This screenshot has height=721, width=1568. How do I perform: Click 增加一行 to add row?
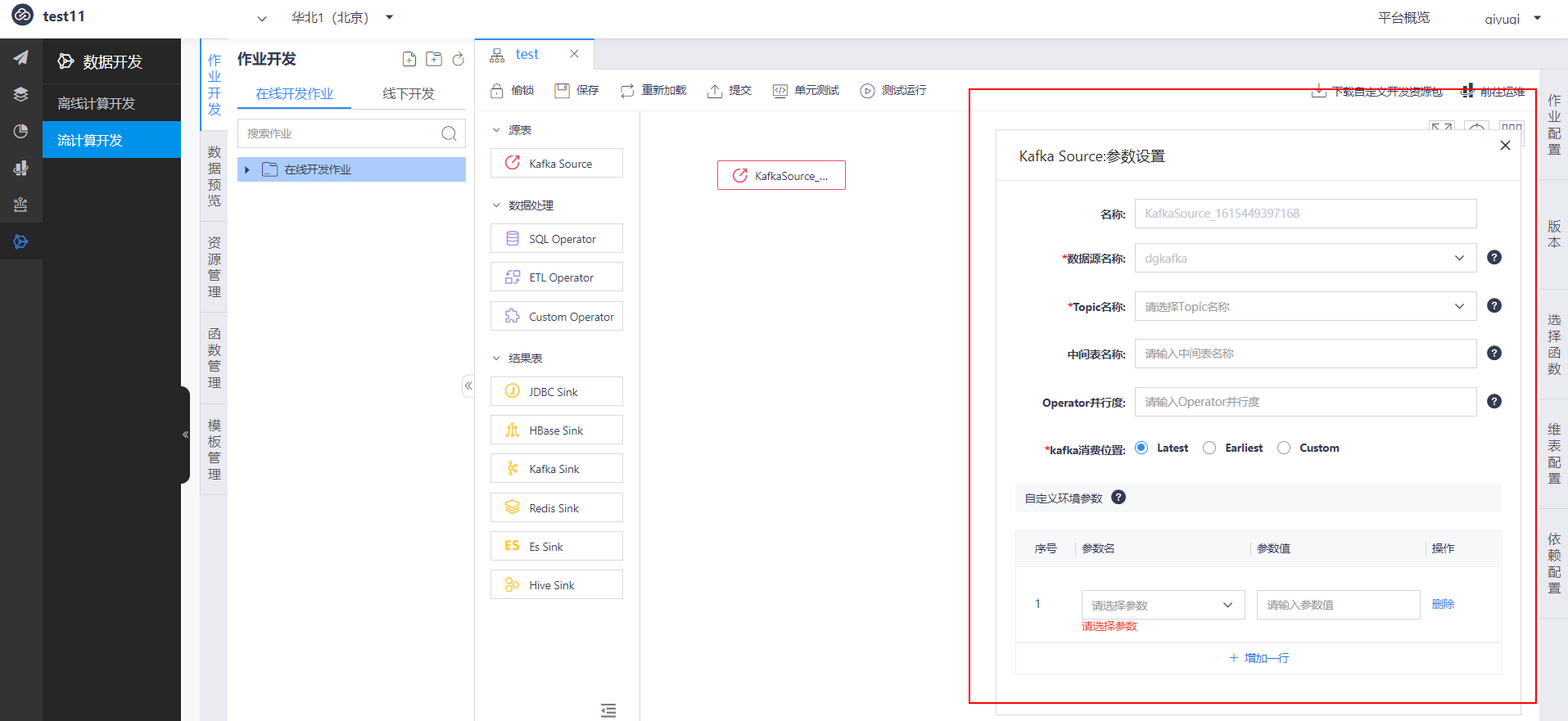click(x=1258, y=658)
